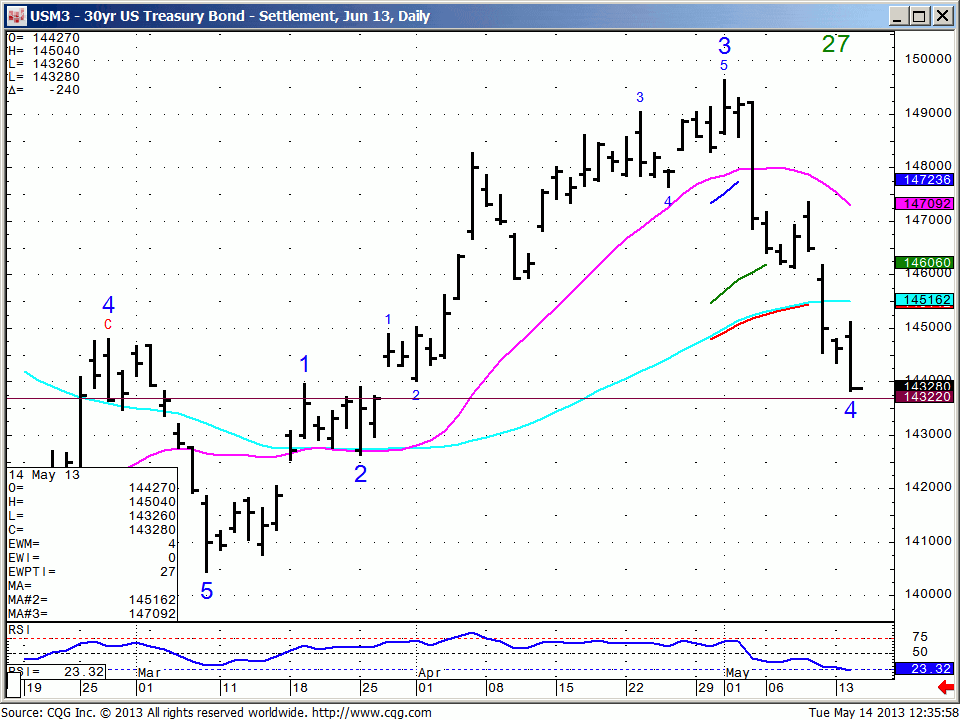Select the magenta 147092 moving average tag
The image size is (960, 720).
(924, 203)
